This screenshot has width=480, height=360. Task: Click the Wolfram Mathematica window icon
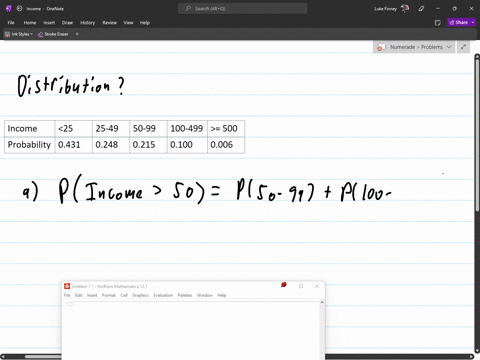[67, 286]
